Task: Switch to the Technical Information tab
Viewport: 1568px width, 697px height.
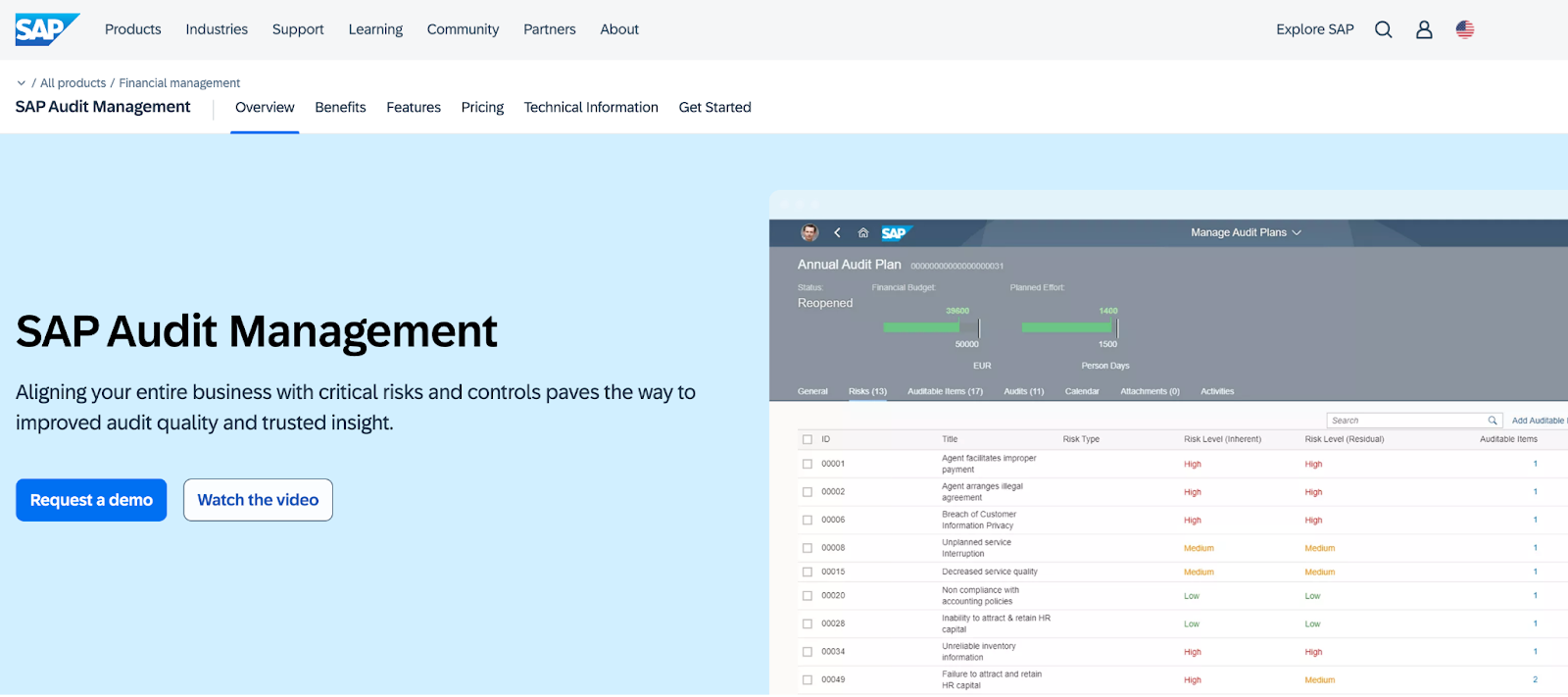Action: [x=591, y=108]
